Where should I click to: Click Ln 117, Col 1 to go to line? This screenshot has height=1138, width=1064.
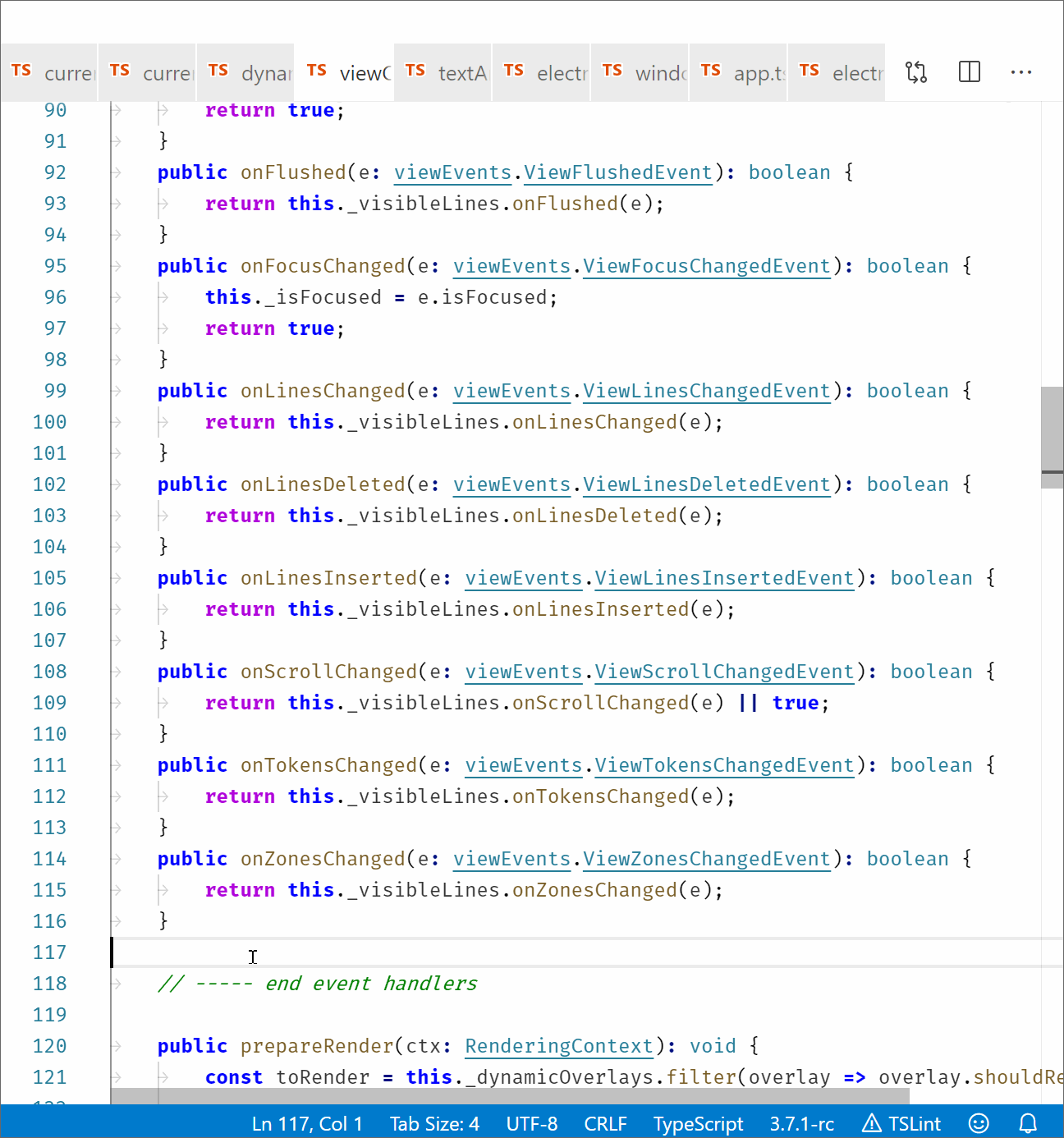click(x=308, y=1123)
